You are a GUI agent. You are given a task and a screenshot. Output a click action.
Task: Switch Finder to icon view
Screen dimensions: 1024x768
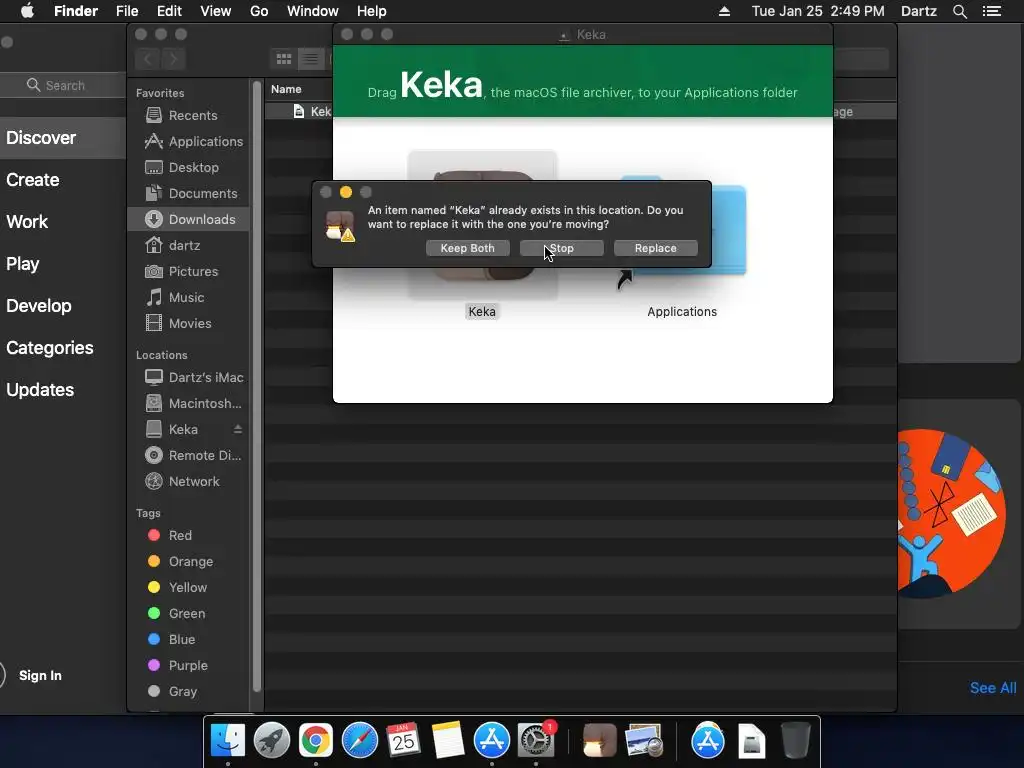pos(284,59)
